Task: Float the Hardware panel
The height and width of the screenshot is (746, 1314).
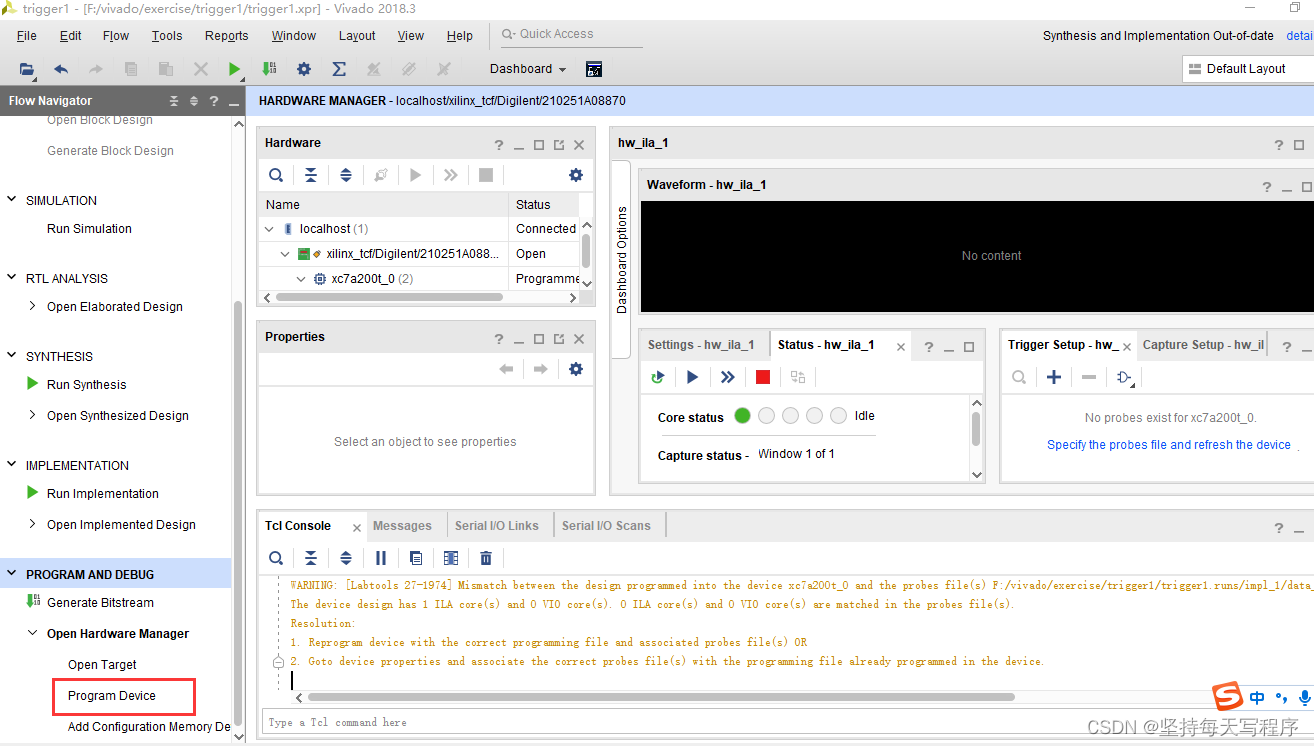Action: click(x=559, y=145)
